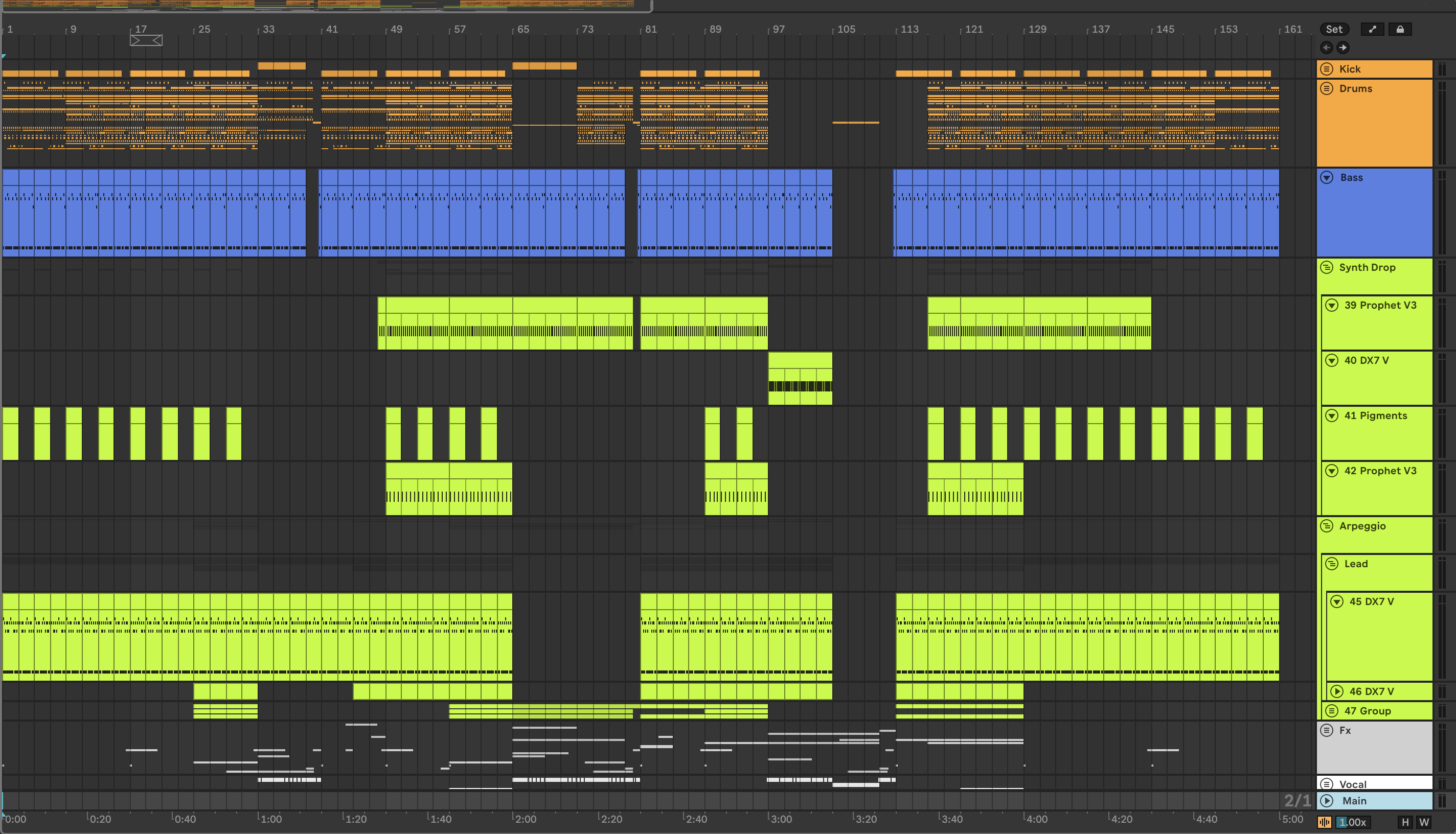Screen dimensions: 1456x834
Task: Select the Main track title
Action: pos(1354,801)
